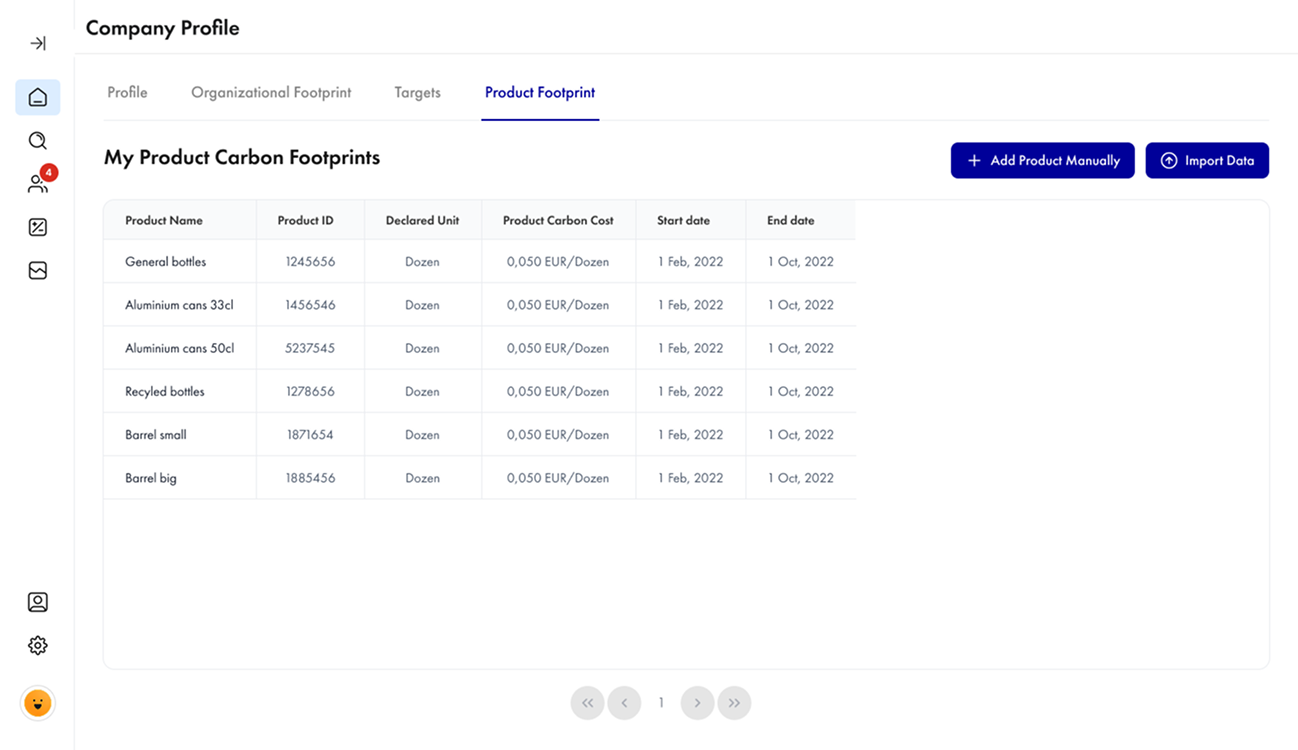Click the End date of Recyled bottles
The width and height of the screenshot is (1298, 750).
[800, 392]
